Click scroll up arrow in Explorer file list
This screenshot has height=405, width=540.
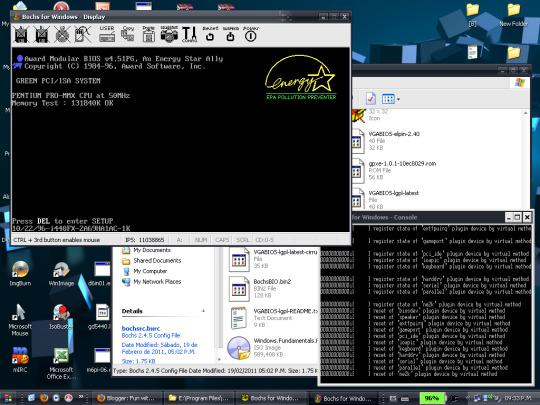click(x=526, y=113)
